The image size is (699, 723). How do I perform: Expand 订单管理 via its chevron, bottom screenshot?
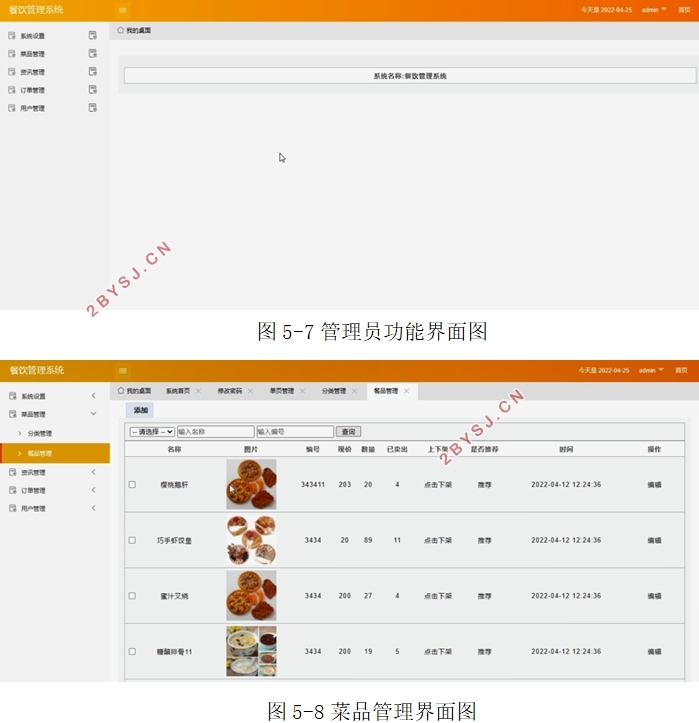click(94, 490)
